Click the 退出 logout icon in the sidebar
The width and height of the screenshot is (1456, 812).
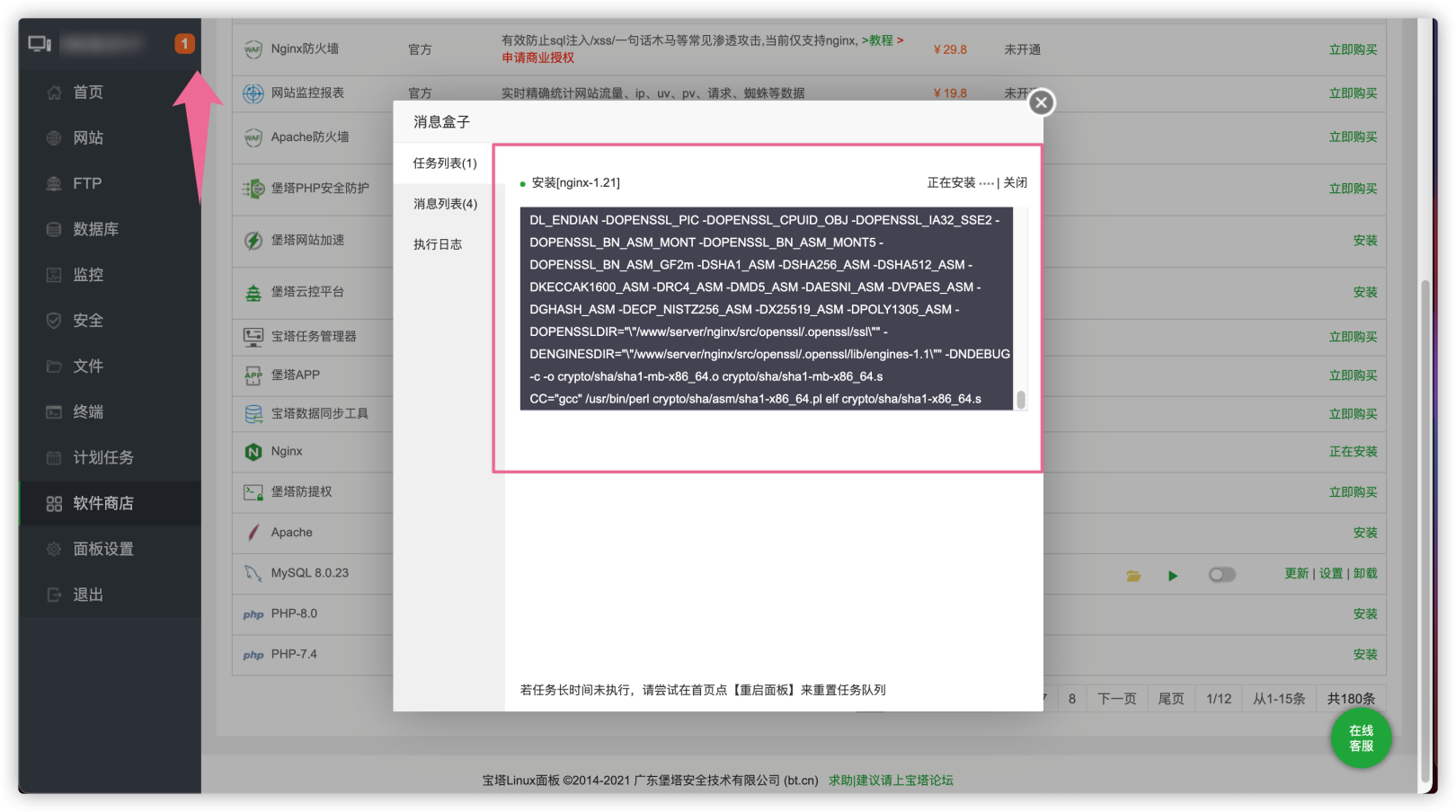[54, 594]
